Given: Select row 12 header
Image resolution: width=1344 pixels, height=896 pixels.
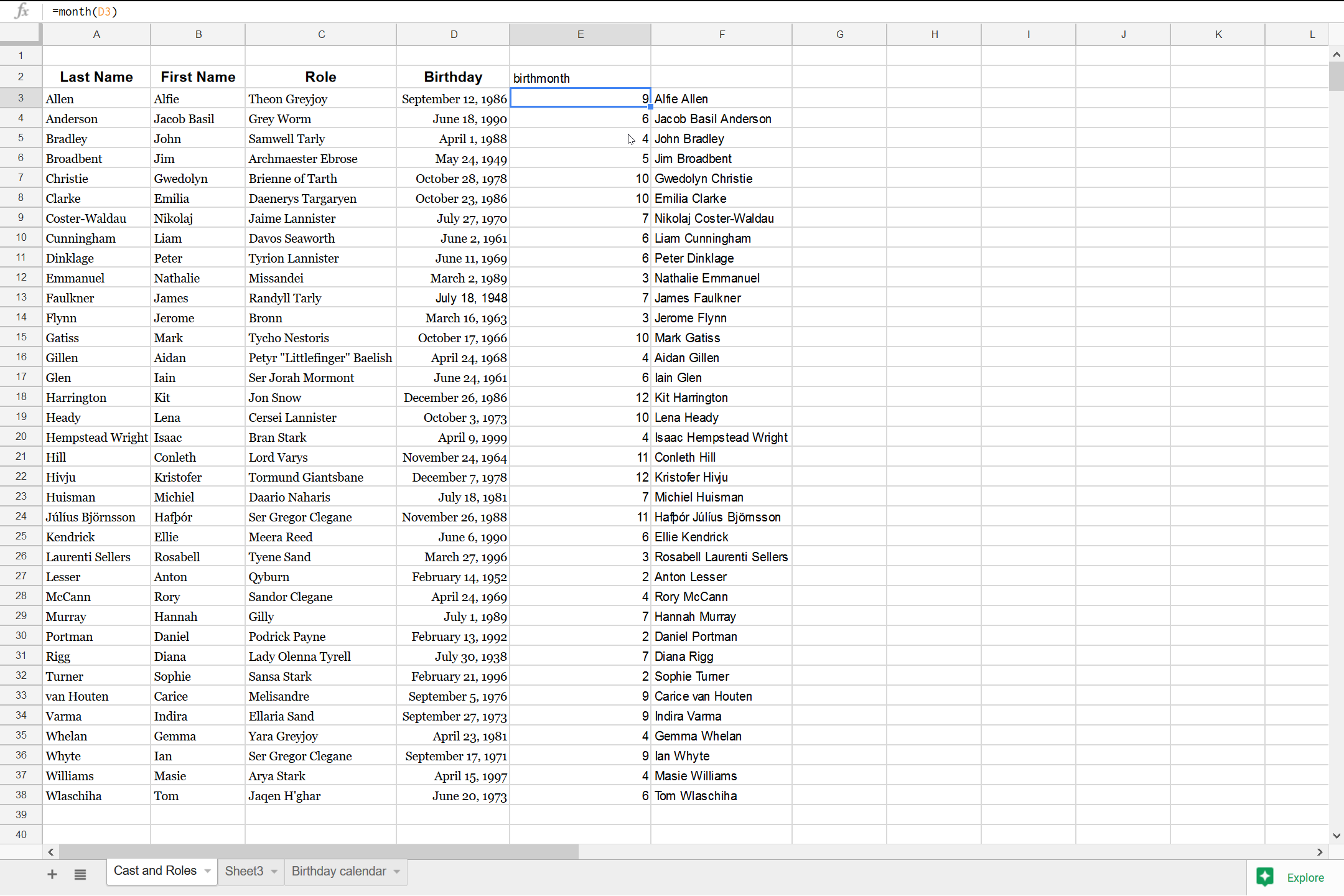Looking at the screenshot, I should (x=20, y=278).
